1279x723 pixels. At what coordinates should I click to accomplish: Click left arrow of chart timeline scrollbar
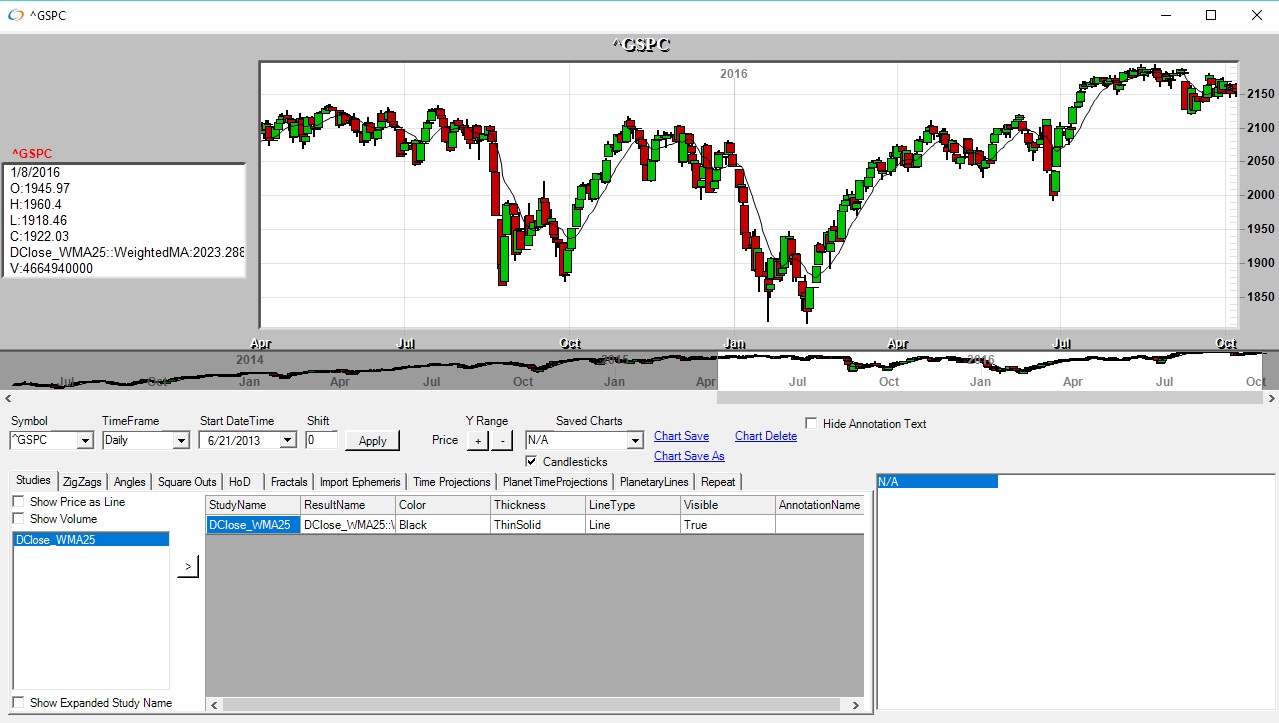pos(8,398)
